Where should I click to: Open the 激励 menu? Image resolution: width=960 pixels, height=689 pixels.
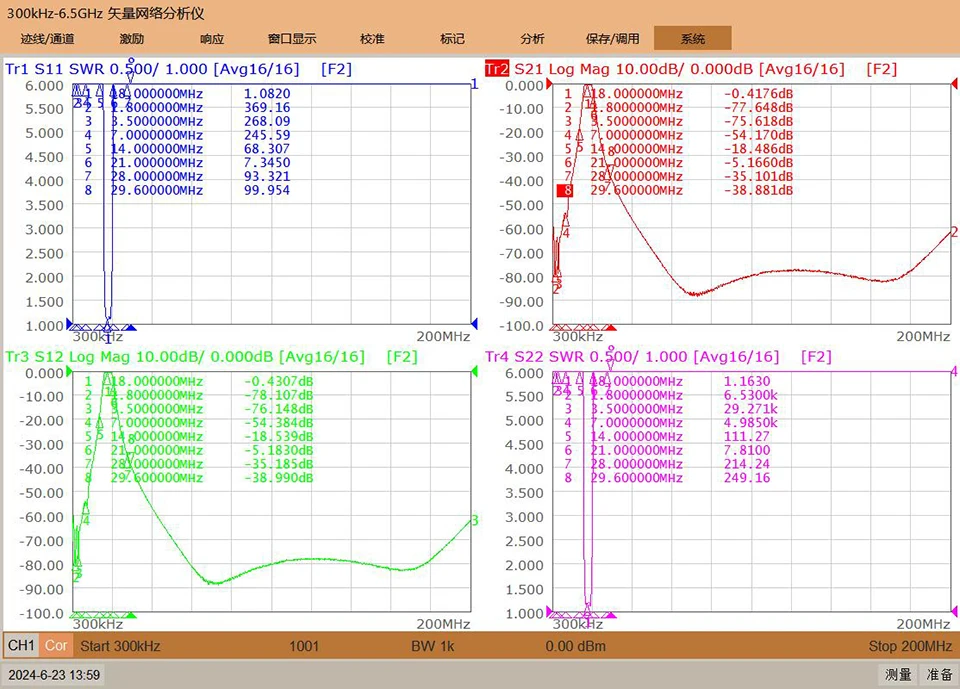[132, 39]
